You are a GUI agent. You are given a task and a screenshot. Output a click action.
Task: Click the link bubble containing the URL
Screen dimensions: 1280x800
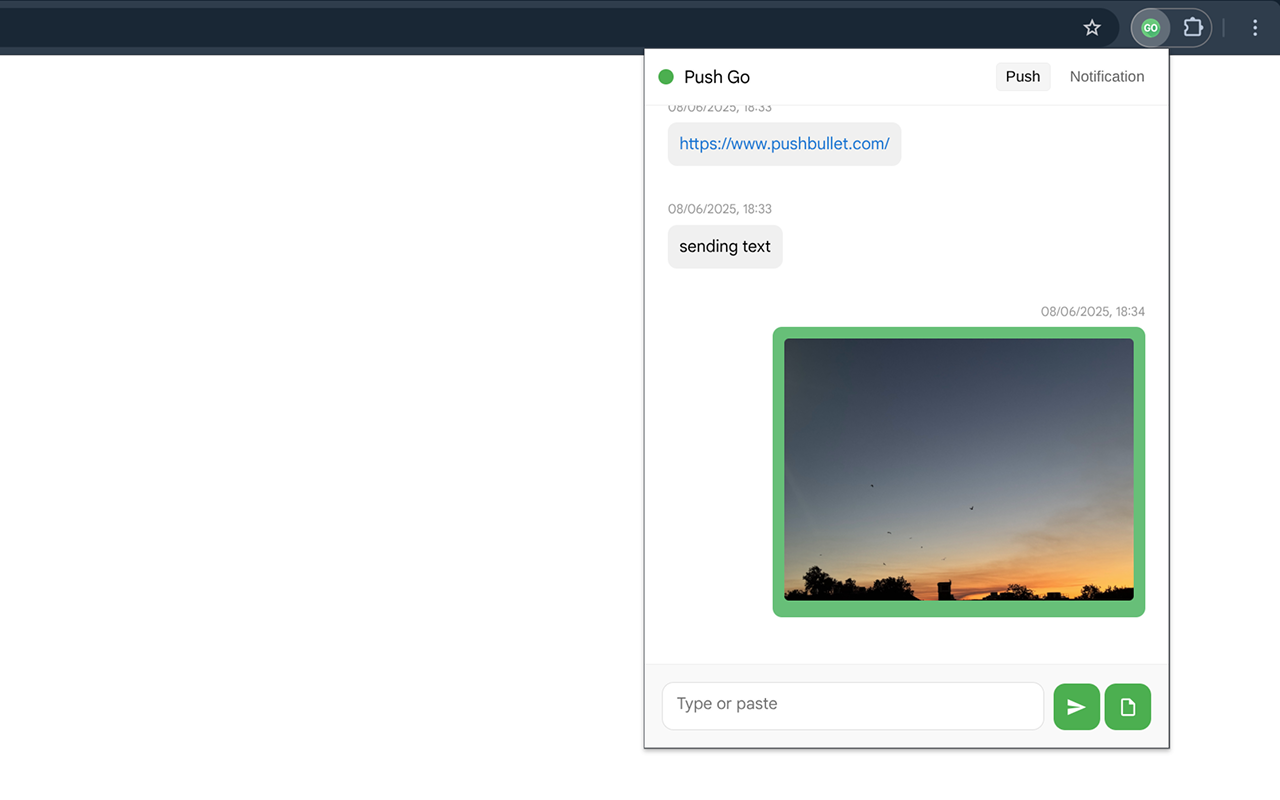(784, 143)
